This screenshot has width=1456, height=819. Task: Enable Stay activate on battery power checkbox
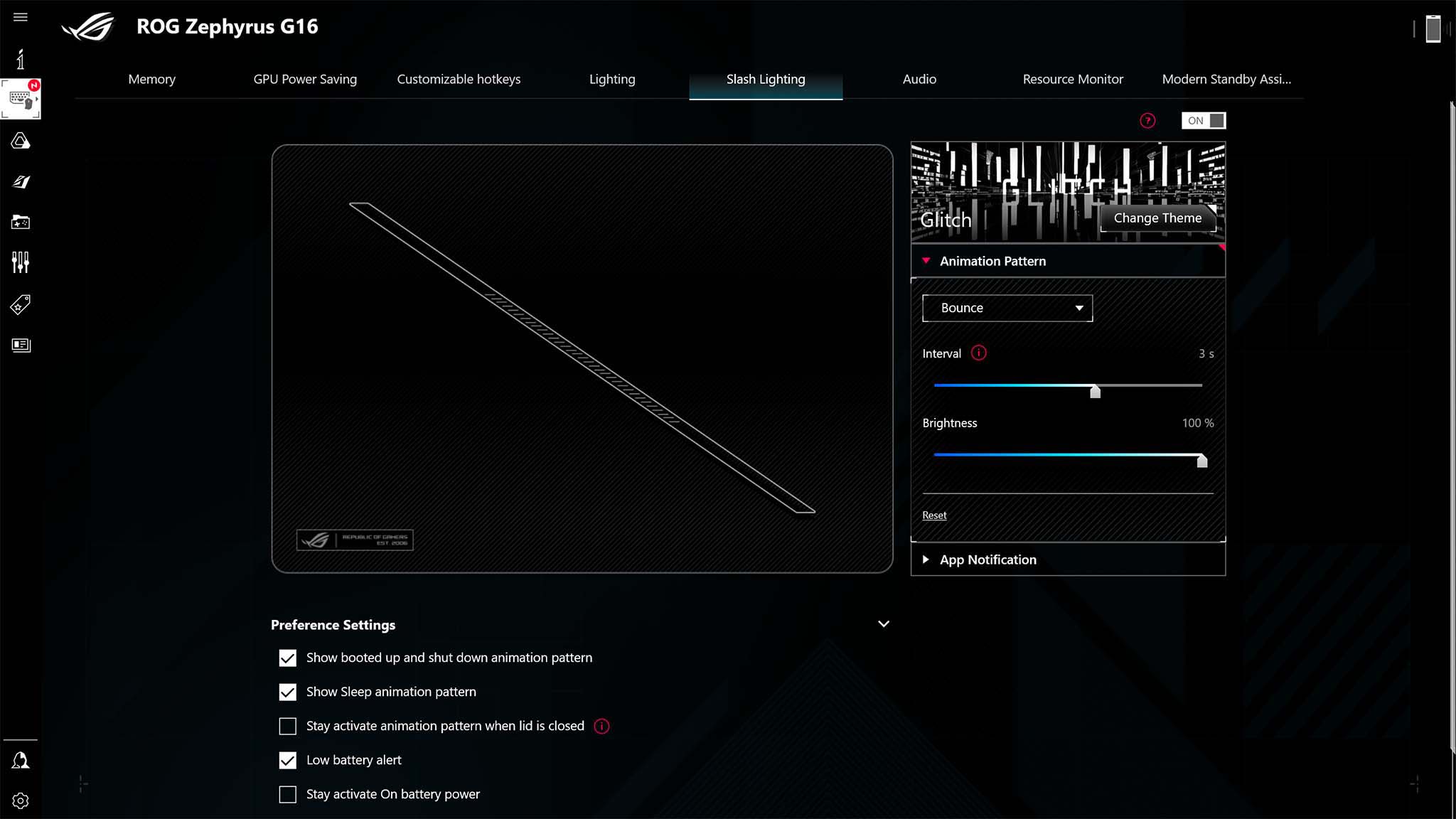click(x=287, y=794)
